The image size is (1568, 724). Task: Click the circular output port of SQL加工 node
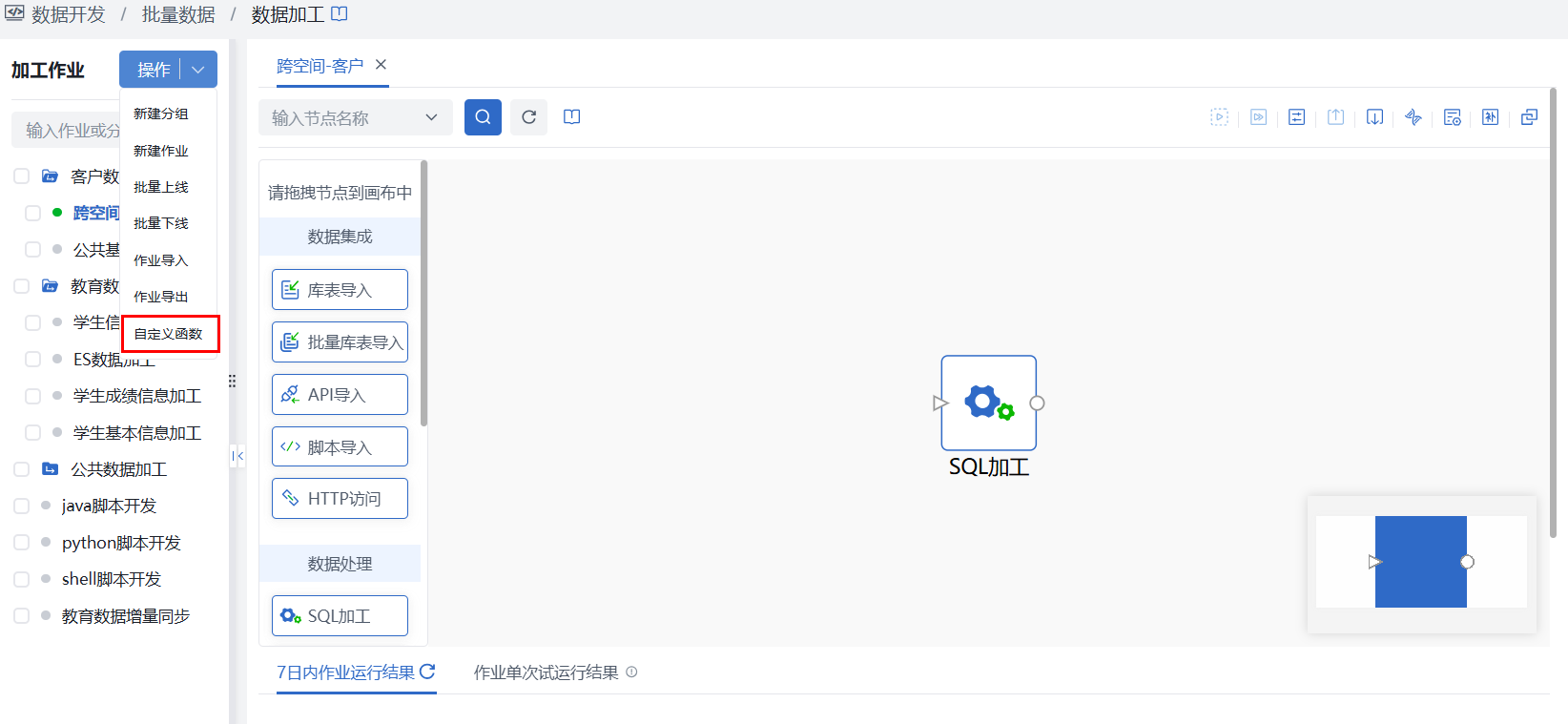point(1038,403)
